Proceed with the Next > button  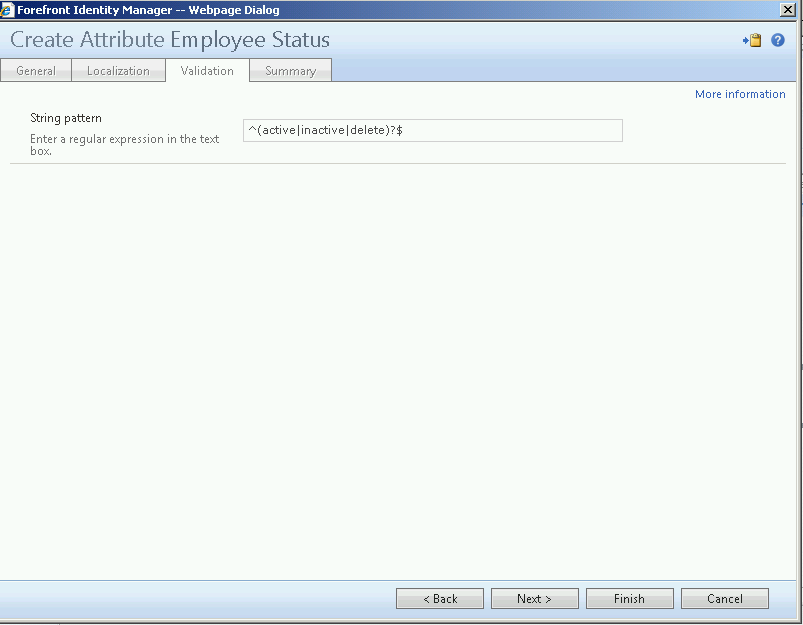pos(535,598)
